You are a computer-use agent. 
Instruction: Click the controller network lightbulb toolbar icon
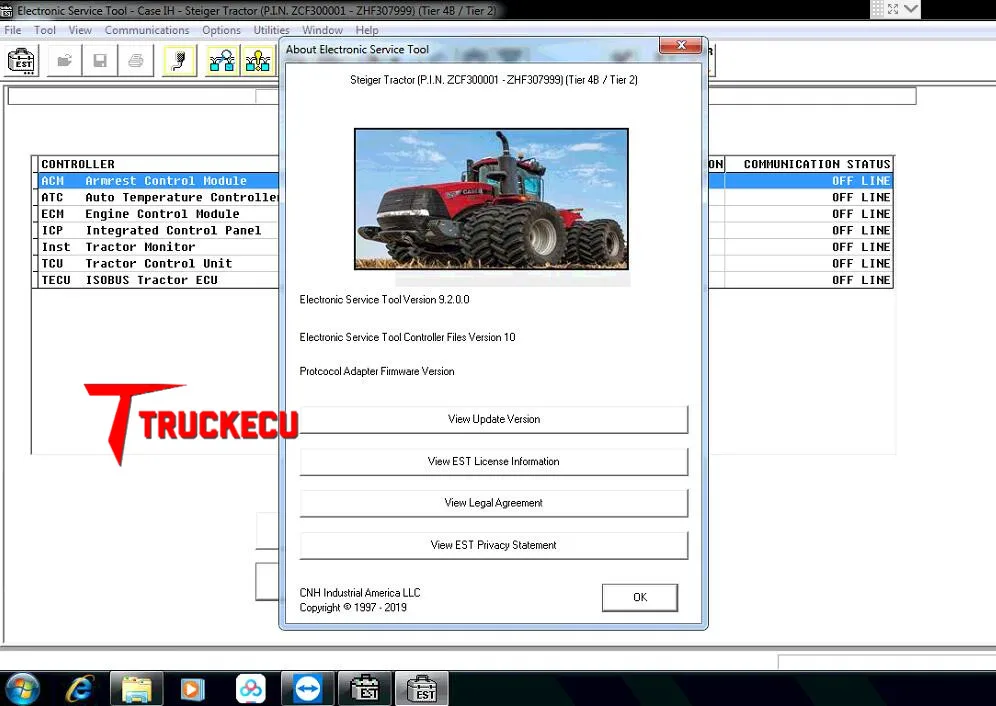coord(258,61)
